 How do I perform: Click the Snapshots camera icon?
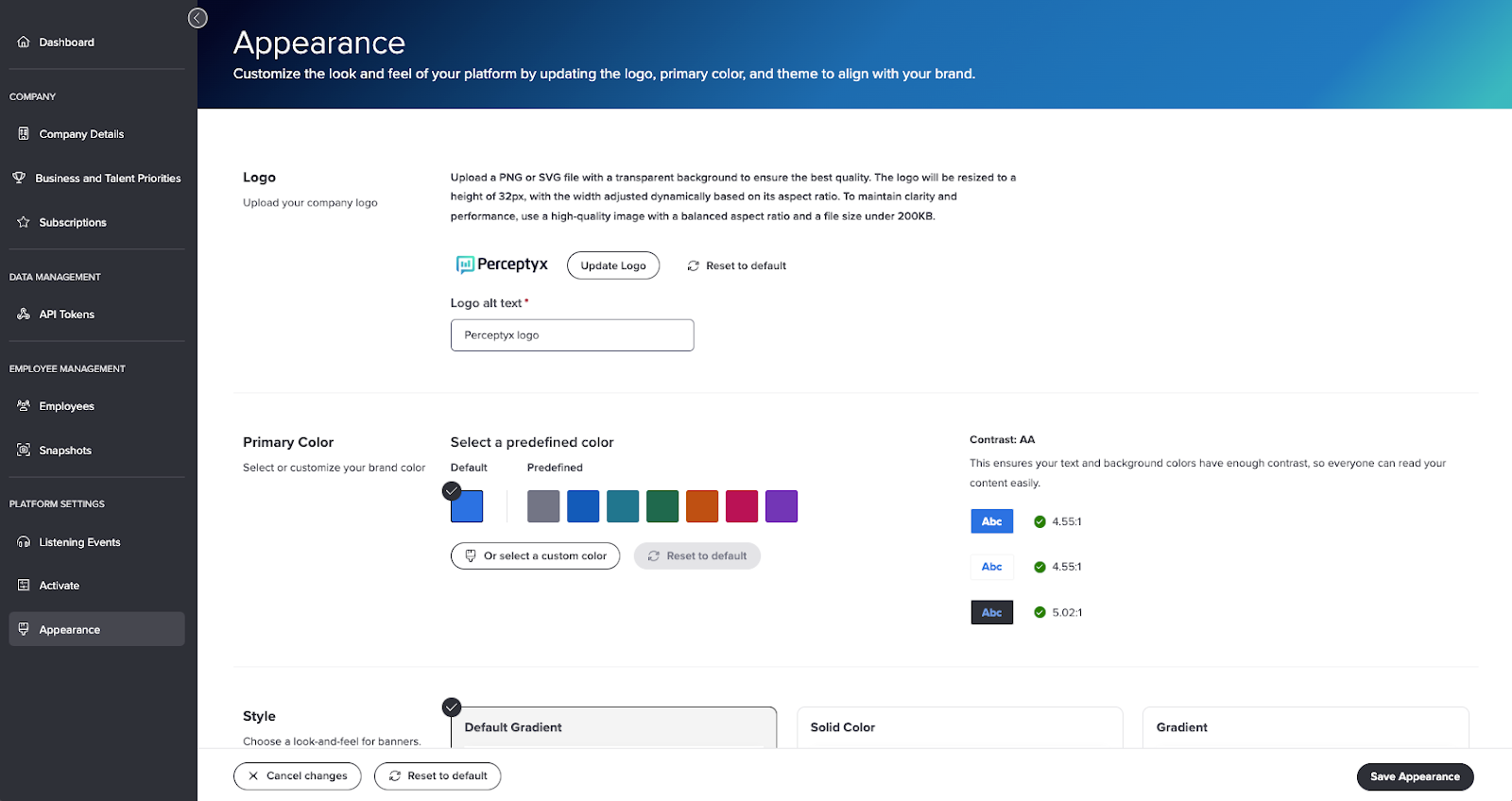point(24,450)
